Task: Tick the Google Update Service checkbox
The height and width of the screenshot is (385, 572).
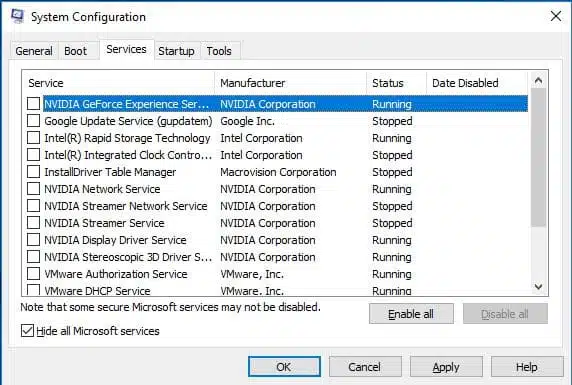Action: [33, 121]
